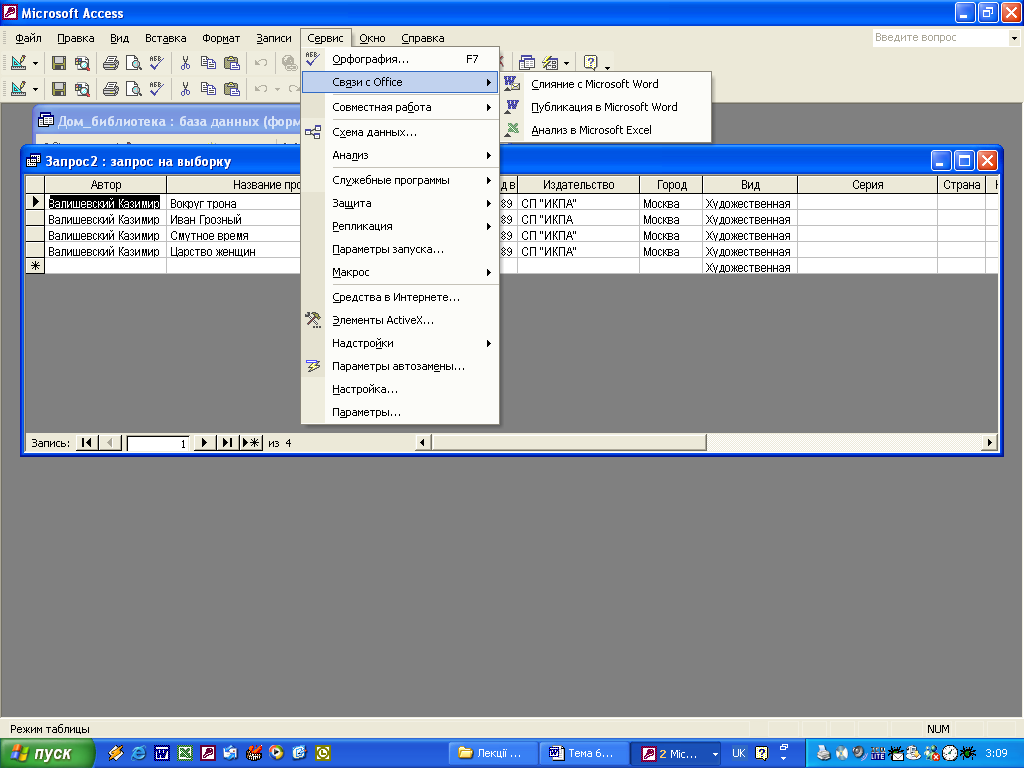
Task: Go to last record navigation button
Action: click(227, 443)
